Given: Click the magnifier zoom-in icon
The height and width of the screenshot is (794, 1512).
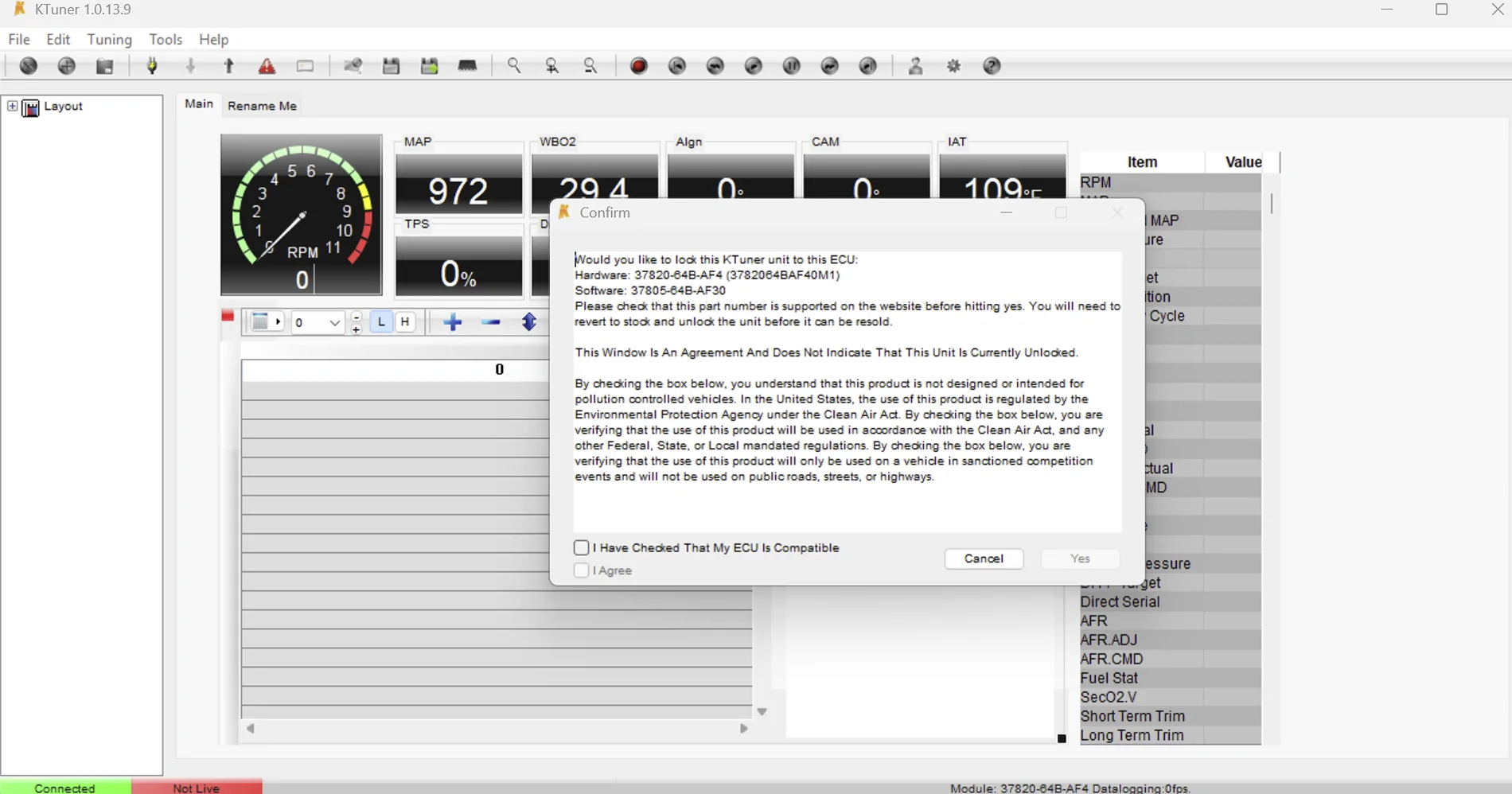Looking at the screenshot, I should click(x=552, y=66).
